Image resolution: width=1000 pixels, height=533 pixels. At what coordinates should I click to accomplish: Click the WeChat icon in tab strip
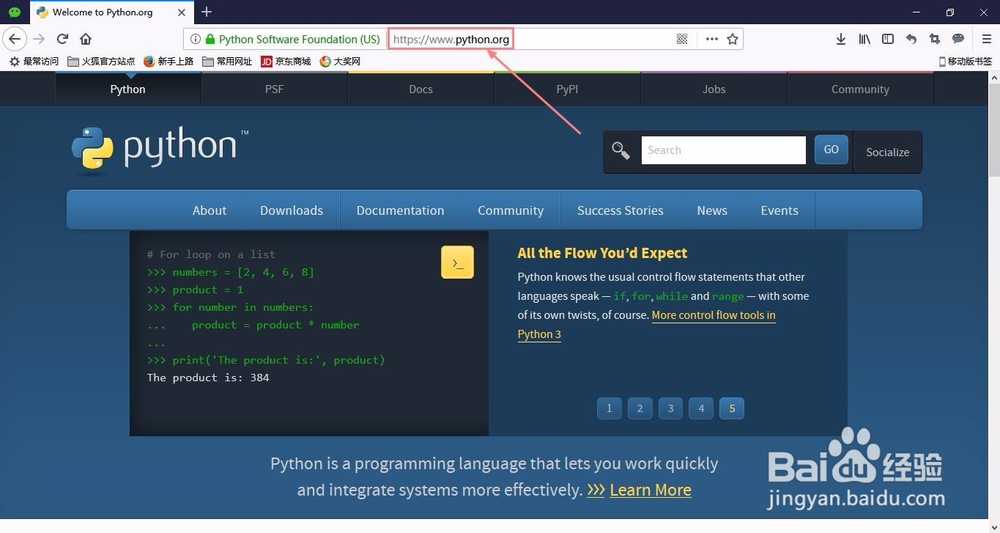pyautogui.click(x=14, y=12)
